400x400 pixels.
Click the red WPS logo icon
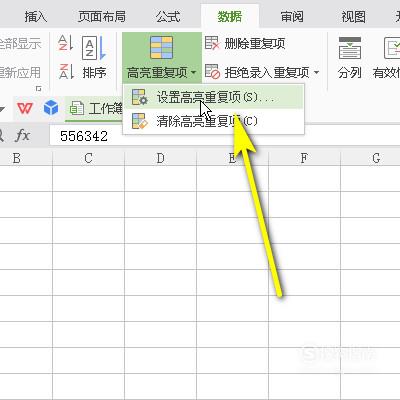click(25, 108)
